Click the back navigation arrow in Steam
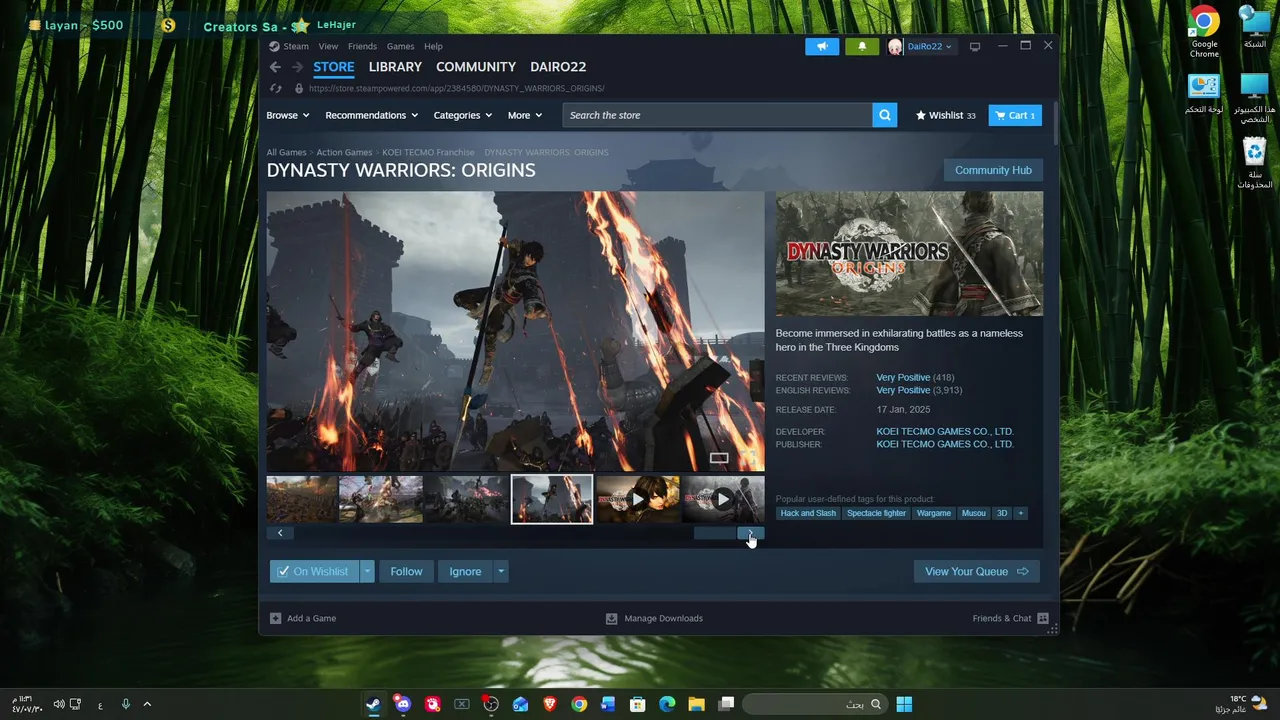 tap(275, 67)
